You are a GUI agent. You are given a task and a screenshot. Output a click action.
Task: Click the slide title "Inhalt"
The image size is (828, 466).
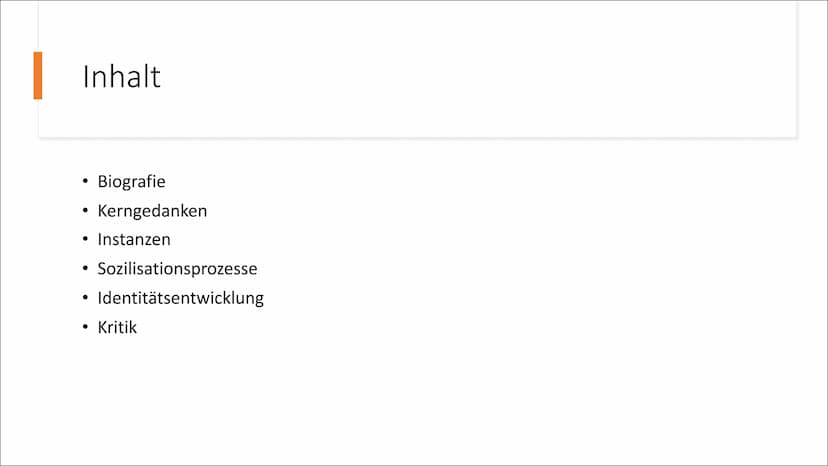(121, 77)
